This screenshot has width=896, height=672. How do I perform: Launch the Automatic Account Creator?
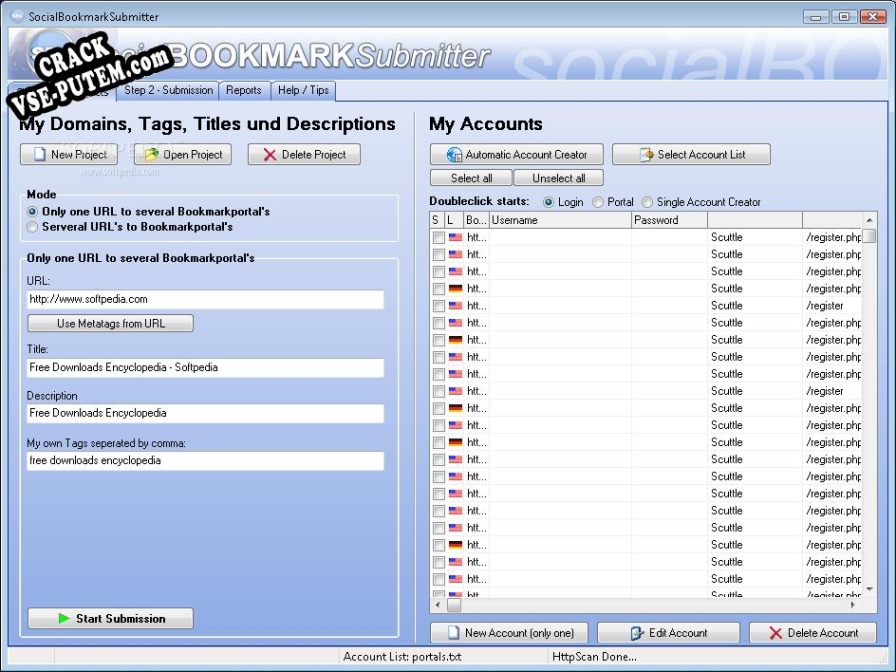pyautogui.click(x=517, y=154)
